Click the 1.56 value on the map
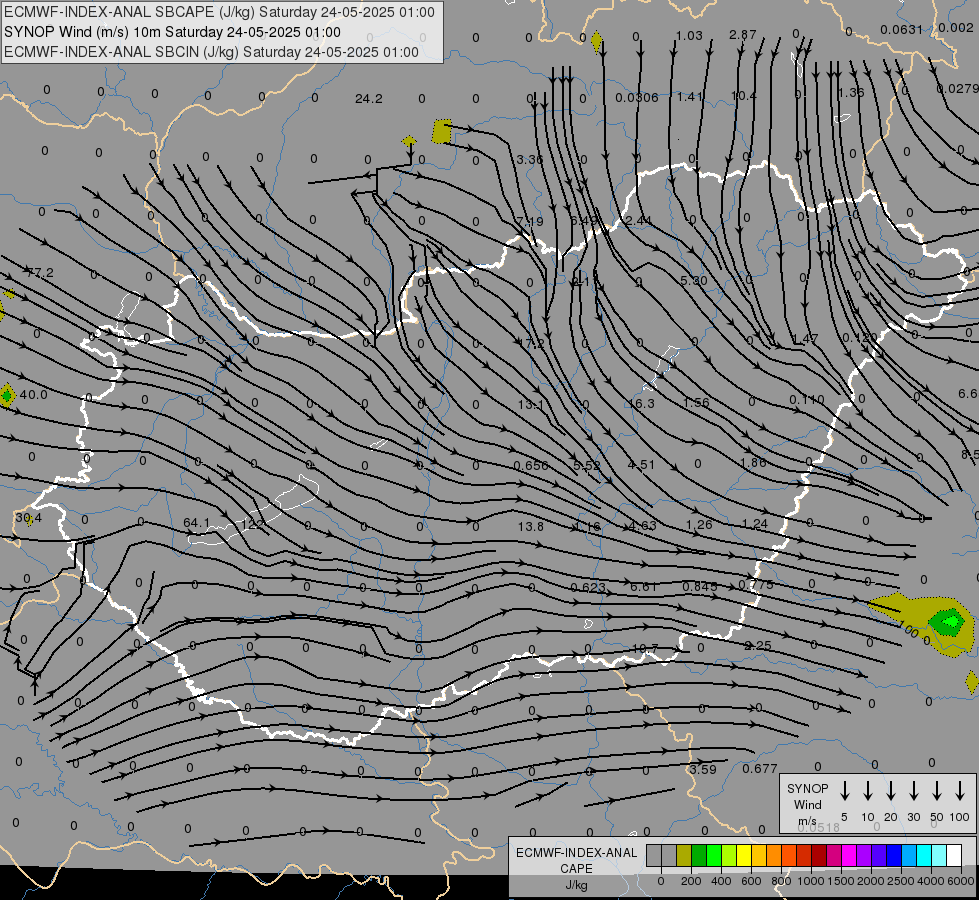The width and height of the screenshot is (979, 900). pos(696,402)
